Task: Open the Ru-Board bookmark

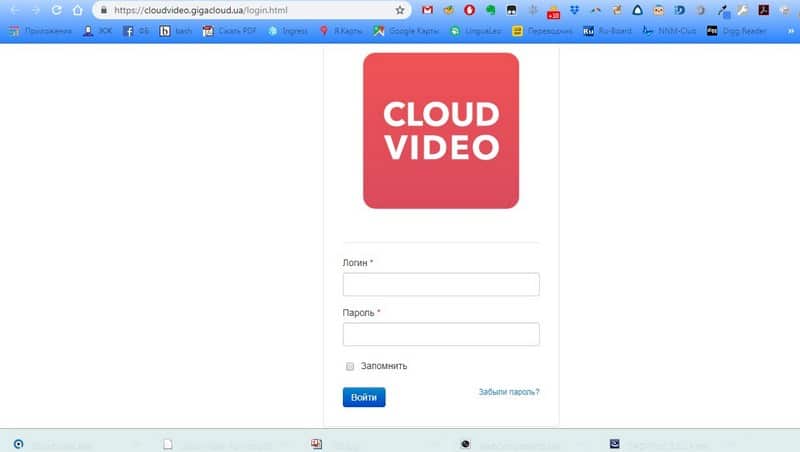Action: point(607,31)
